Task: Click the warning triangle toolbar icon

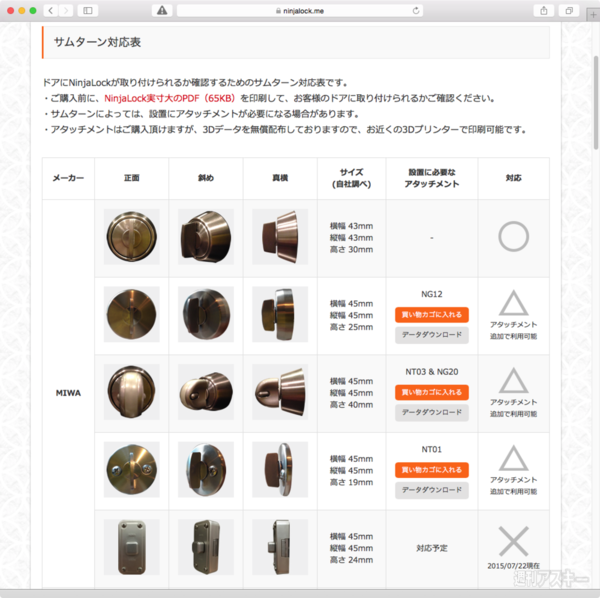Action: click(162, 11)
